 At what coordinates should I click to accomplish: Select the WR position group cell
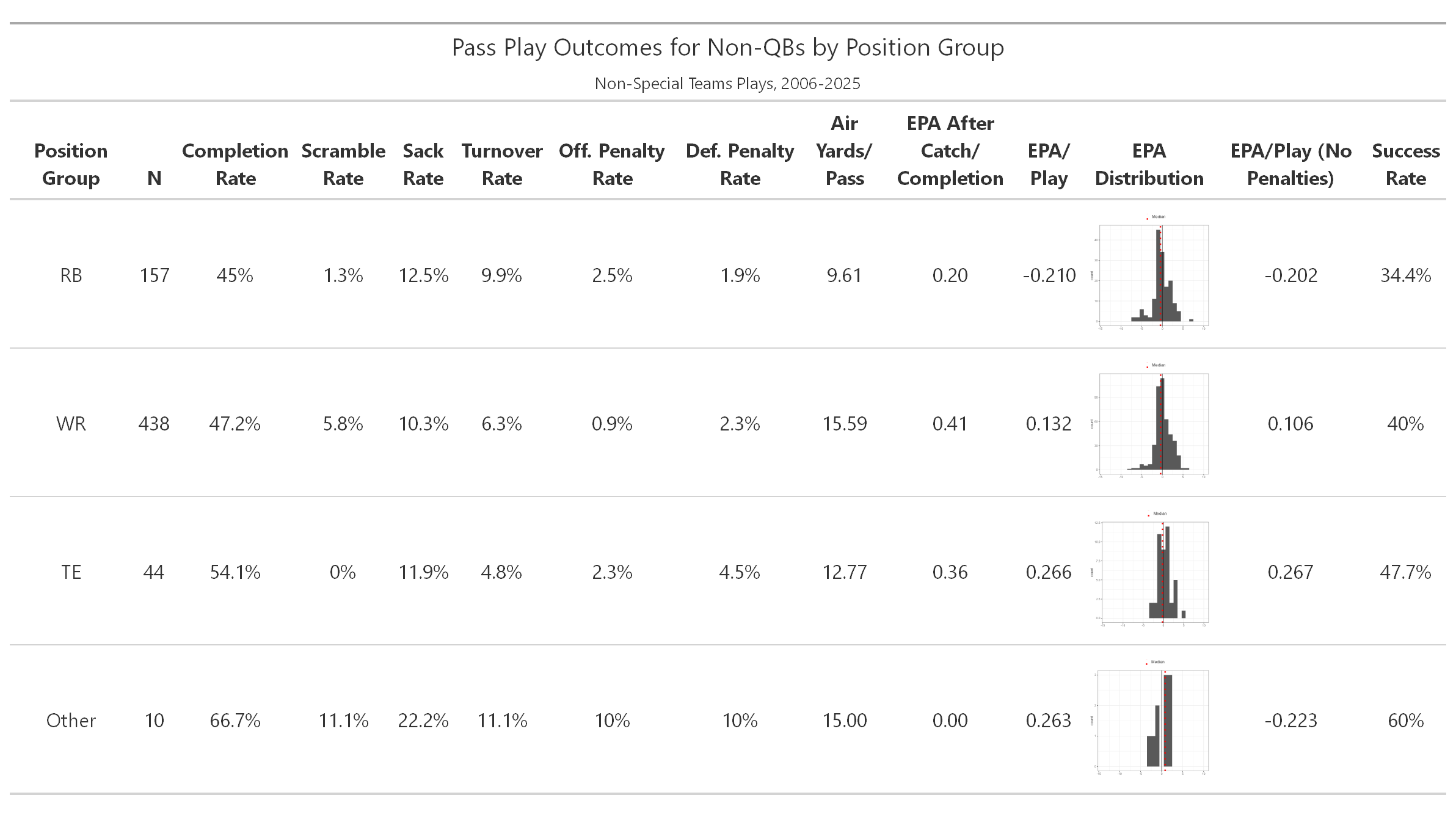pos(71,424)
